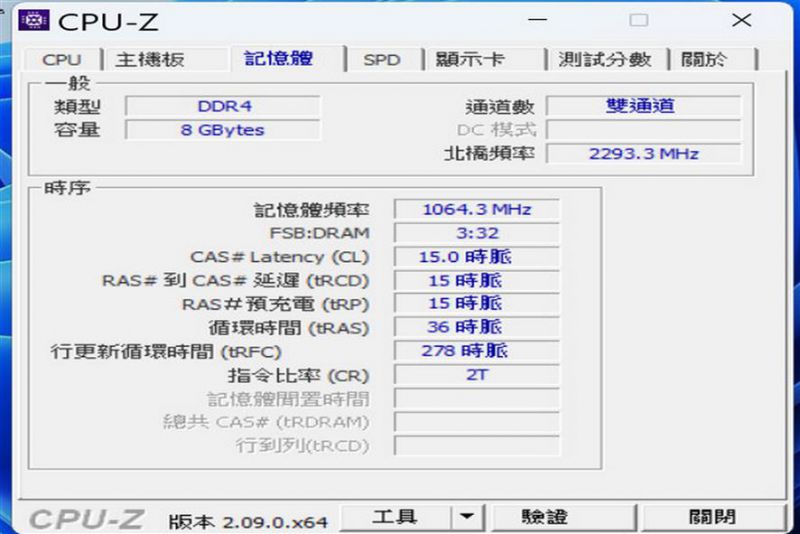Click the 8 GBytes capacity field
800x534 pixels.
(223, 130)
